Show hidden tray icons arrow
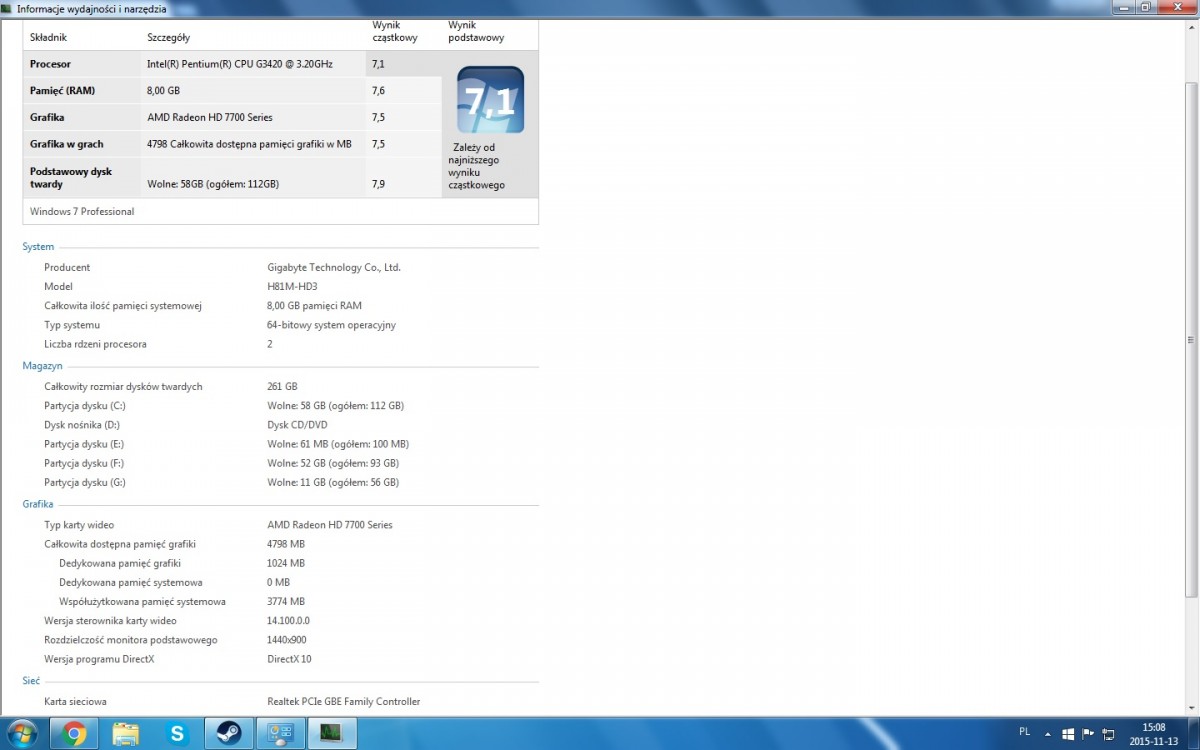Screen dimensions: 1200x750 1050,734
